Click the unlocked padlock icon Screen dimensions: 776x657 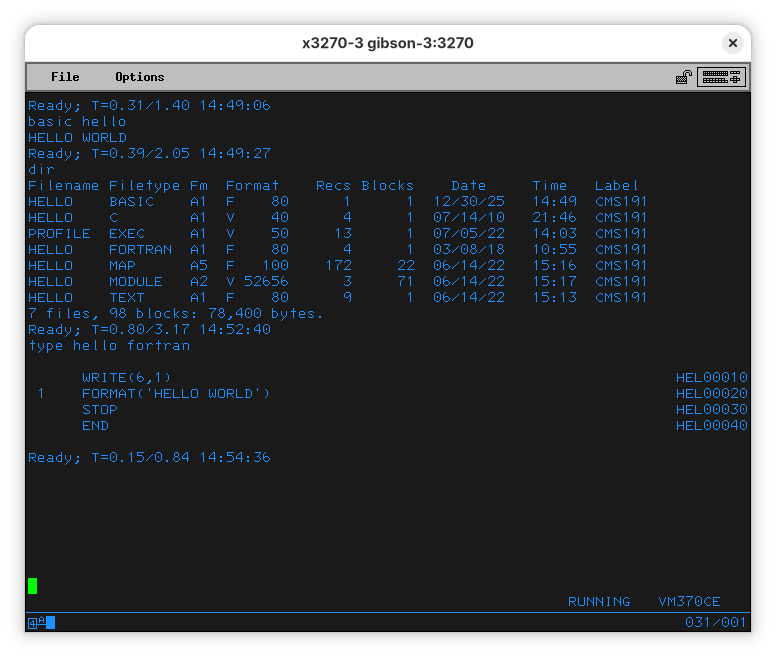click(684, 77)
